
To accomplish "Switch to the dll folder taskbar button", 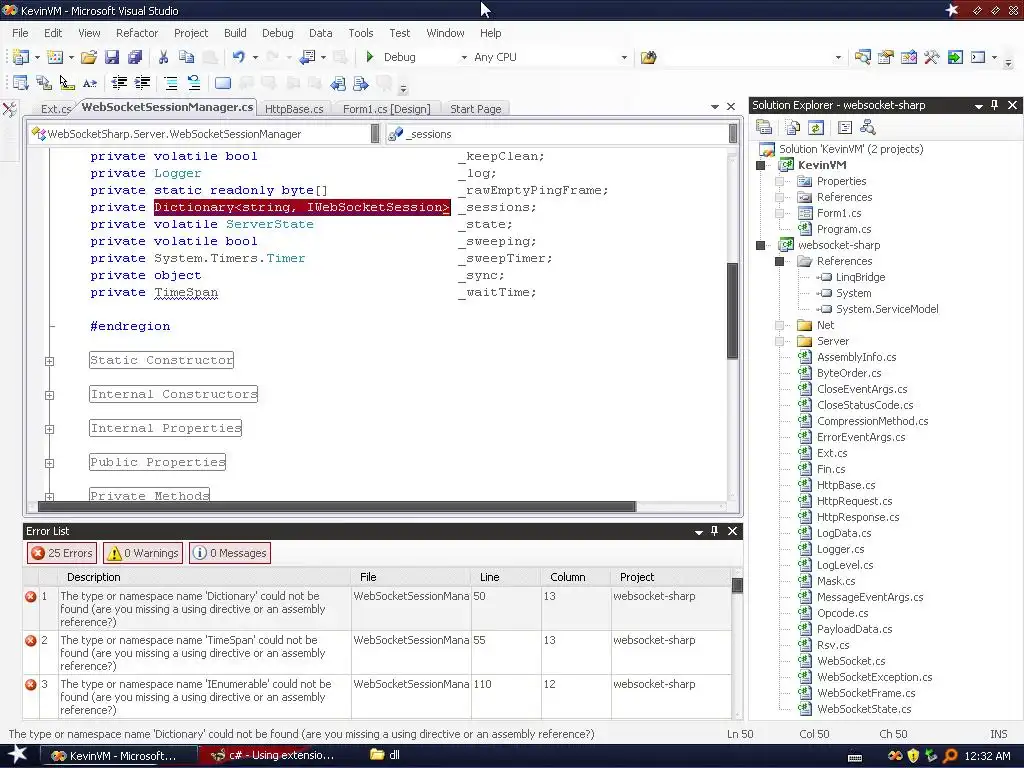I will pos(385,755).
